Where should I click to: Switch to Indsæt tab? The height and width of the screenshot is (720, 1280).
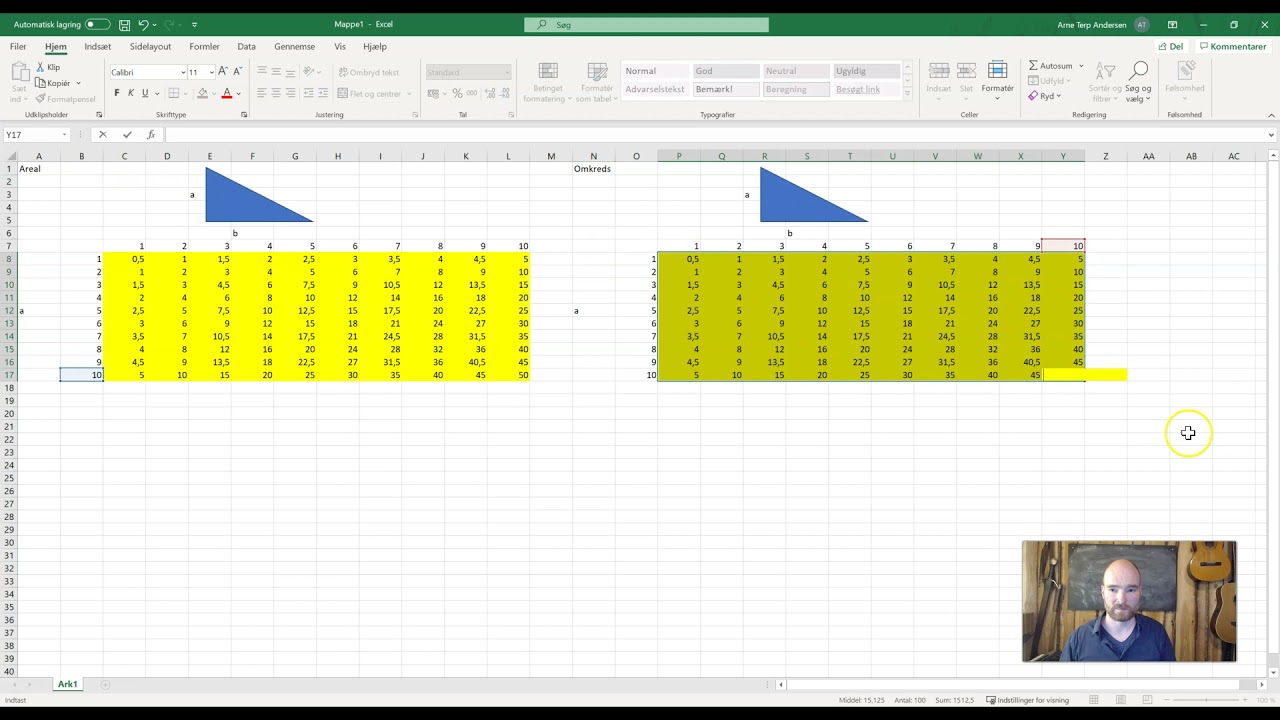(98, 46)
